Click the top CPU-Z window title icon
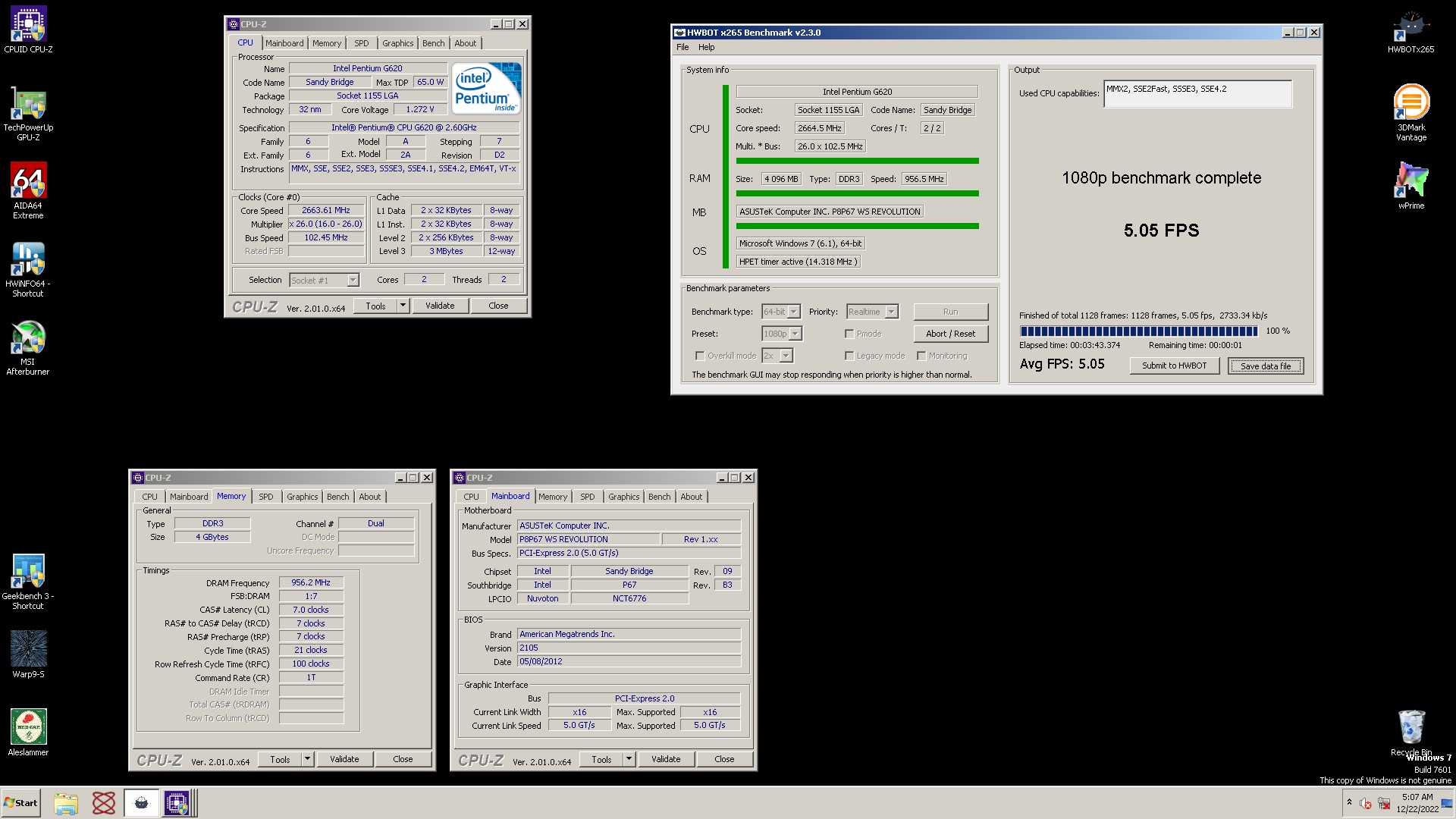 pyautogui.click(x=234, y=24)
